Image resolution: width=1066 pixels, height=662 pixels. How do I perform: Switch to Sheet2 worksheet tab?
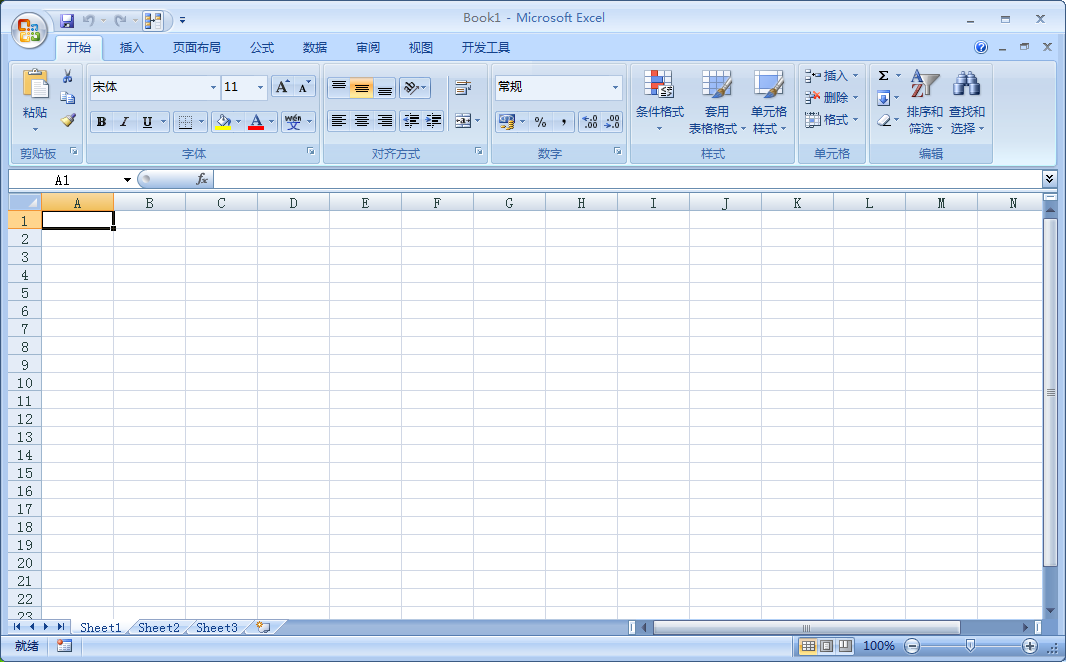(158, 627)
